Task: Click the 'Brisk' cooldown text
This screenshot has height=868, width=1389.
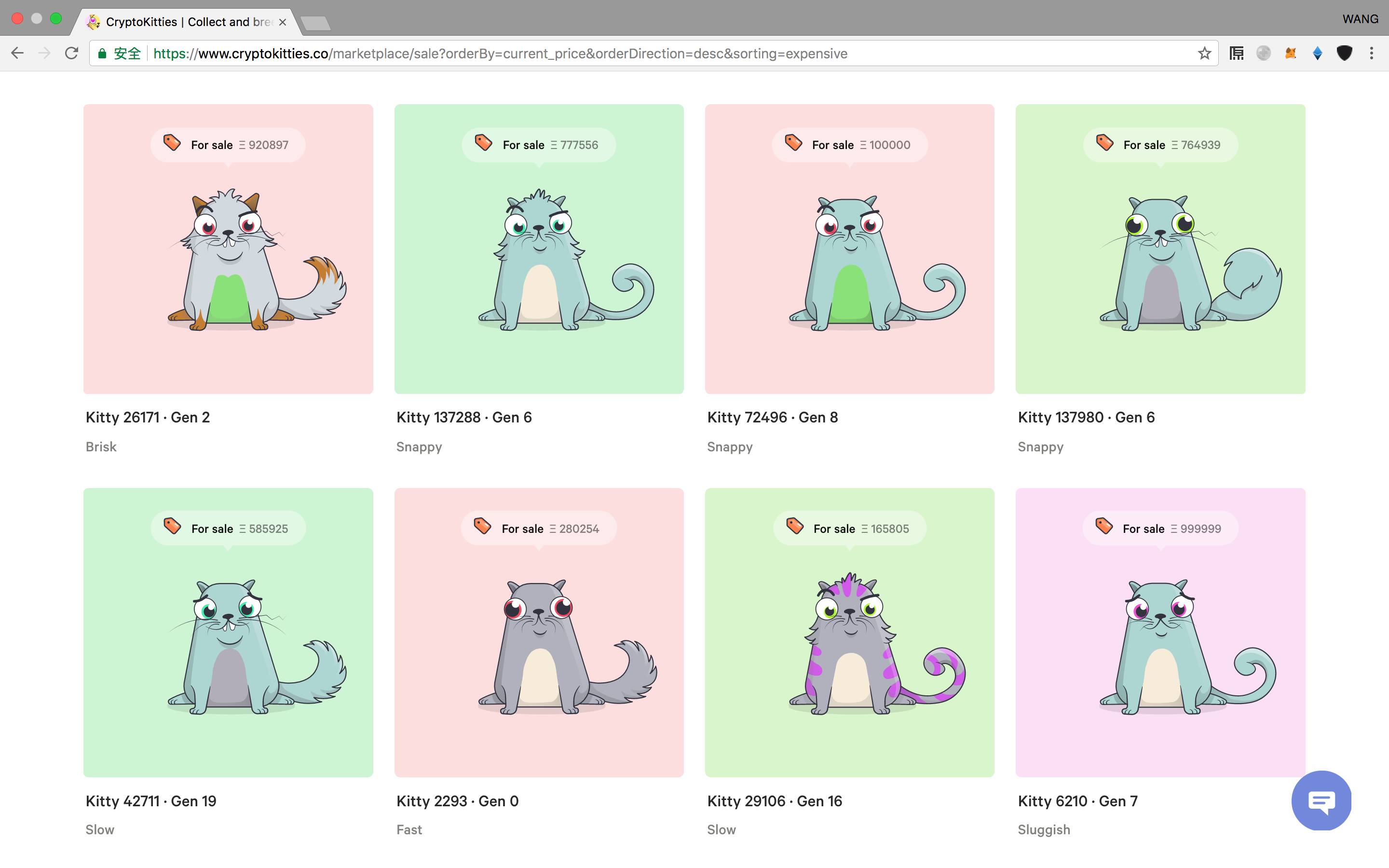Action: (101, 447)
